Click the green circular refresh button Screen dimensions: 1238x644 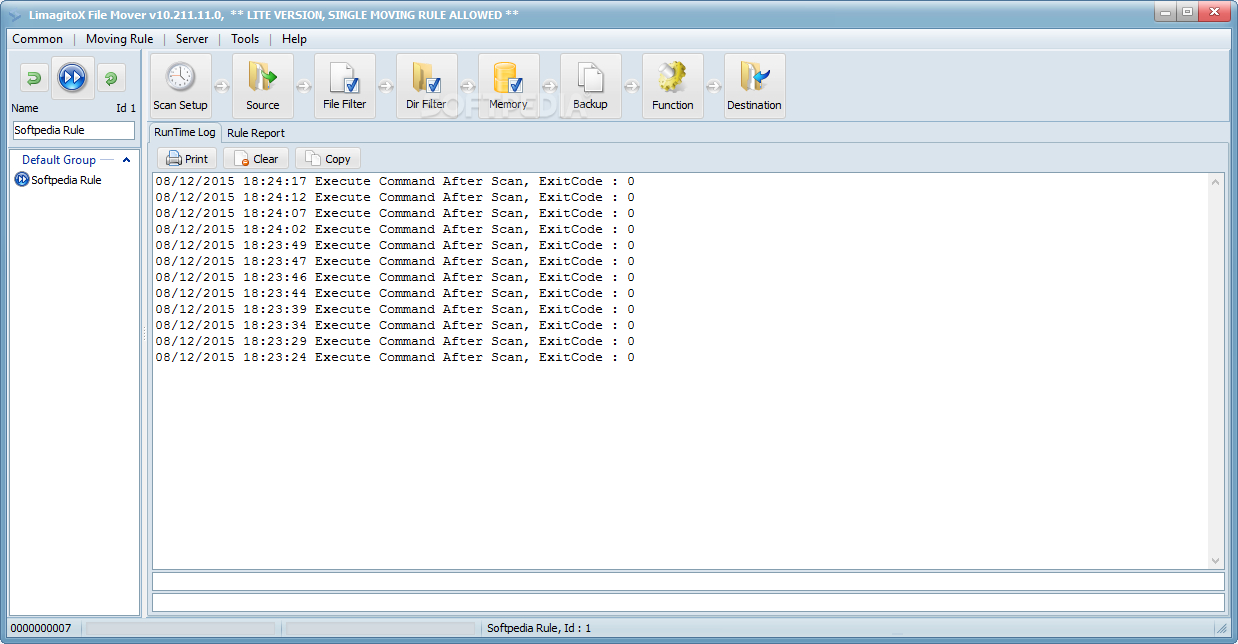111,78
